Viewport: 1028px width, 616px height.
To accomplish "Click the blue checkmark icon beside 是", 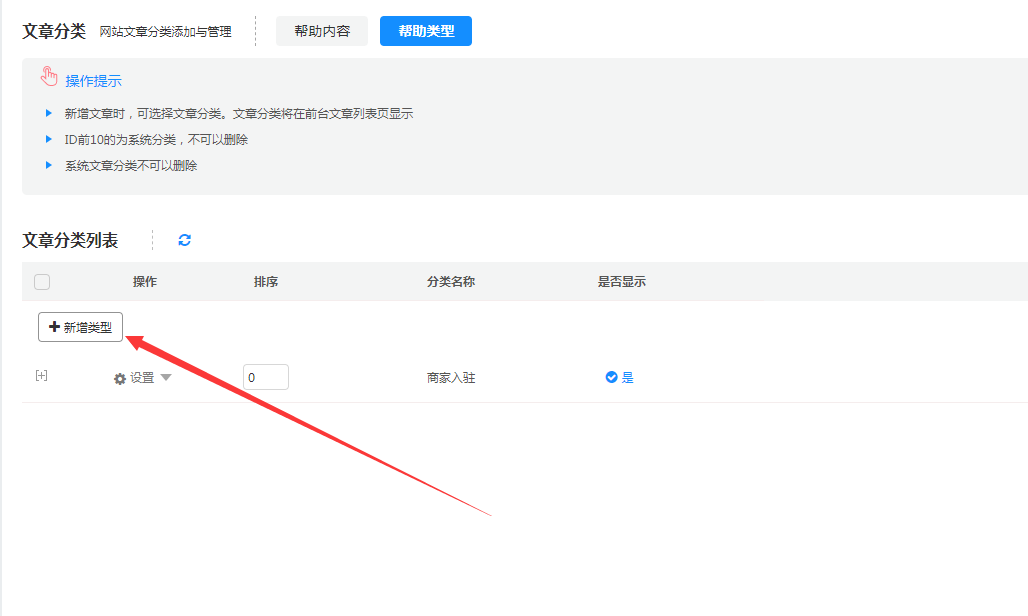I will (x=611, y=378).
